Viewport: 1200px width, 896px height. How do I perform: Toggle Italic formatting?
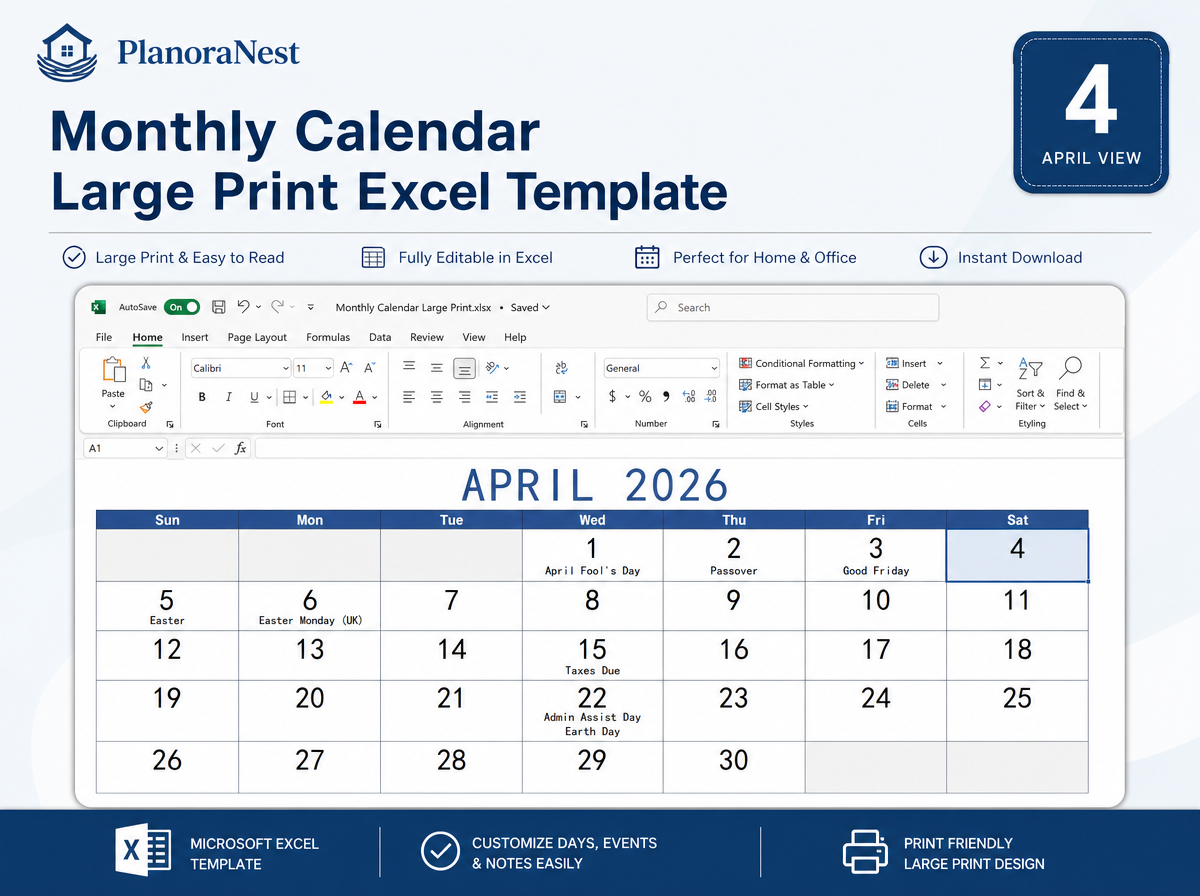click(x=228, y=397)
